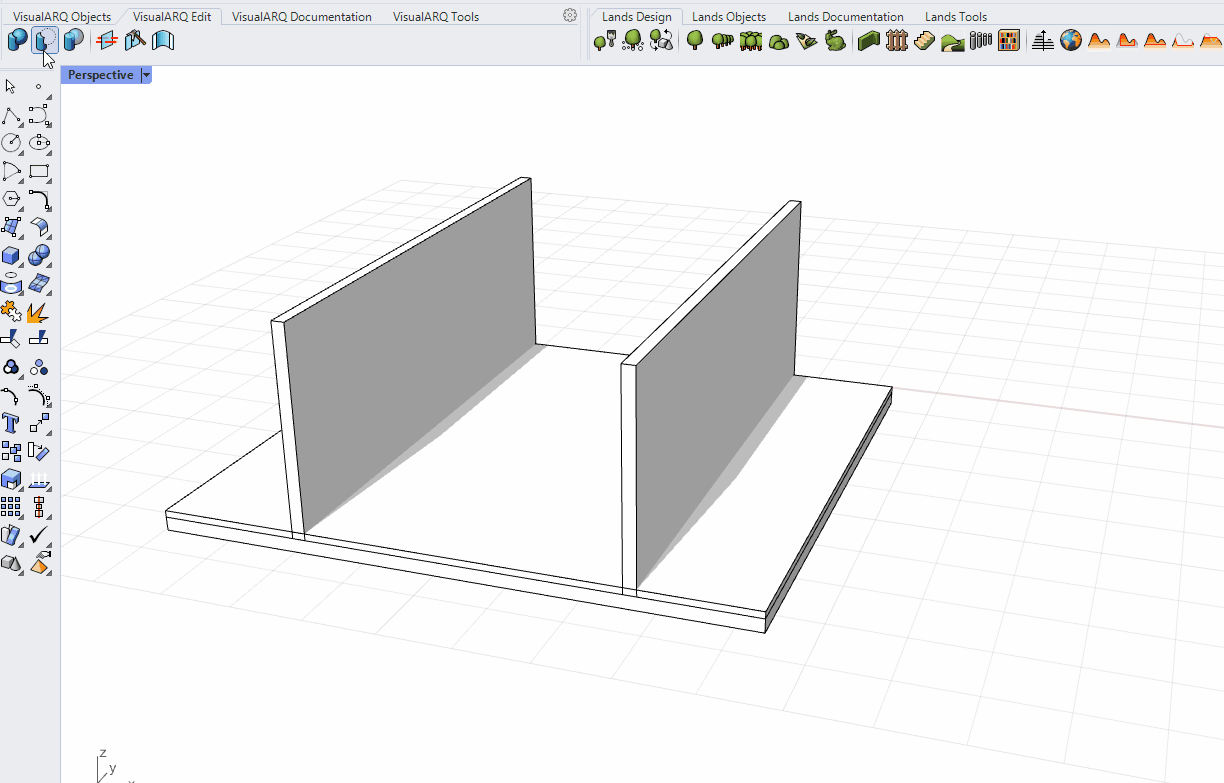Click the Rectangular array grid icon

click(11, 508)
